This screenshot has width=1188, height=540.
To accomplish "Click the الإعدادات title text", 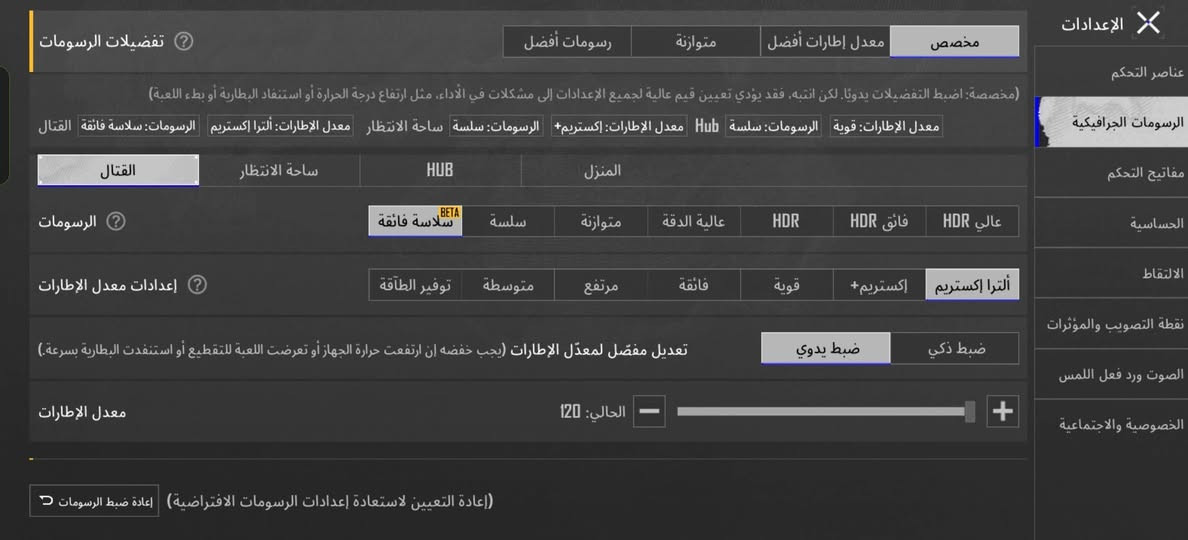I will (x=1092, y=23).
